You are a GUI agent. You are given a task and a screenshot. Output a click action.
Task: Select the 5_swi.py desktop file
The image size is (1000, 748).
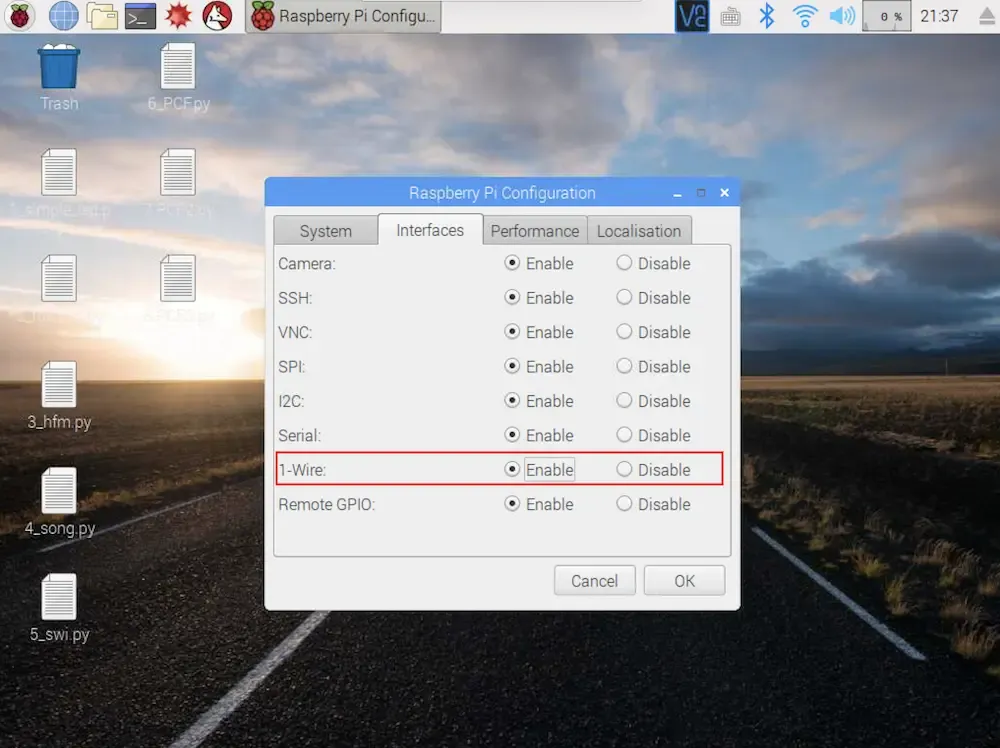[x=59, y=608]
